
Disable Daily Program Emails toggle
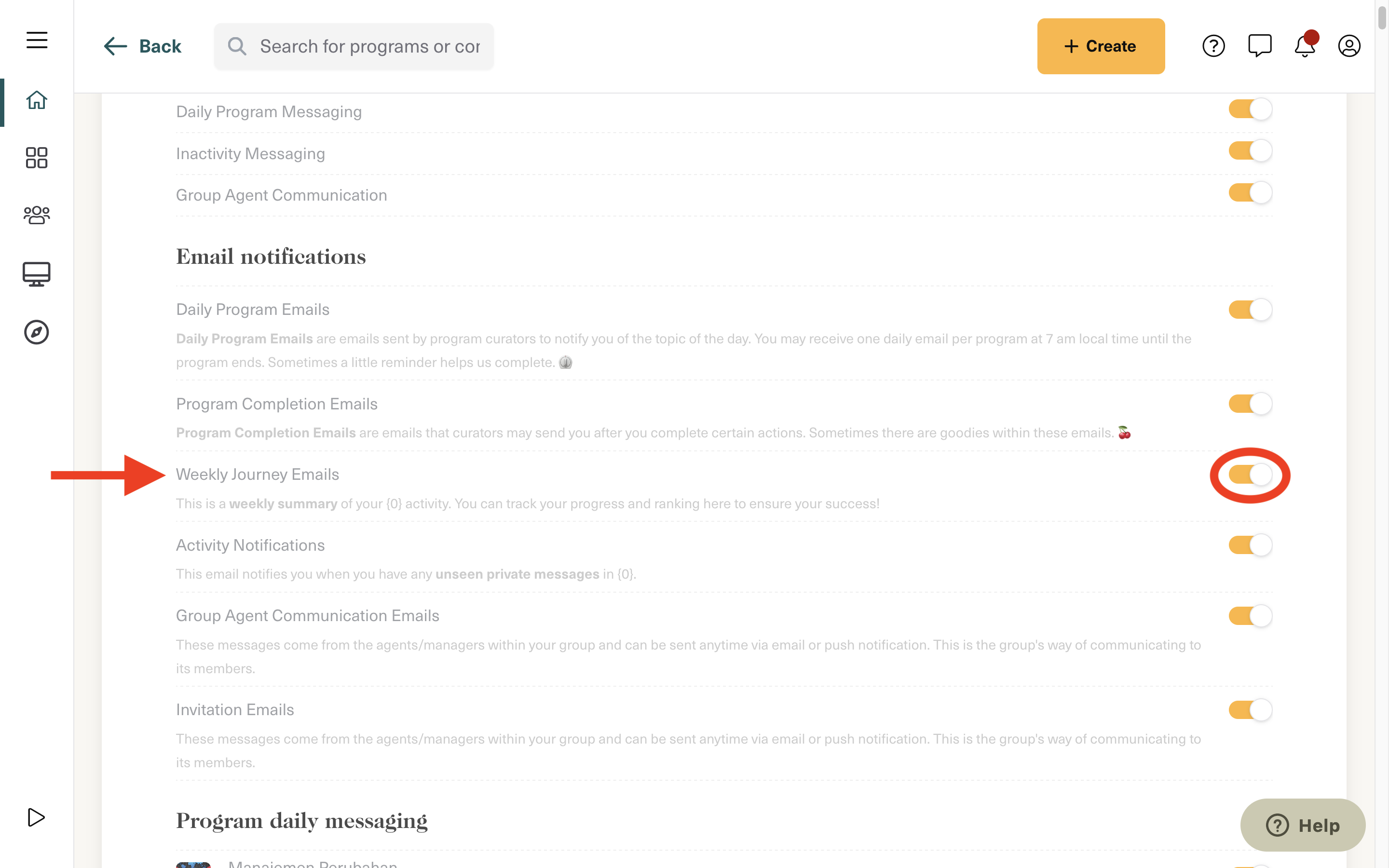tap(1250, 310)
